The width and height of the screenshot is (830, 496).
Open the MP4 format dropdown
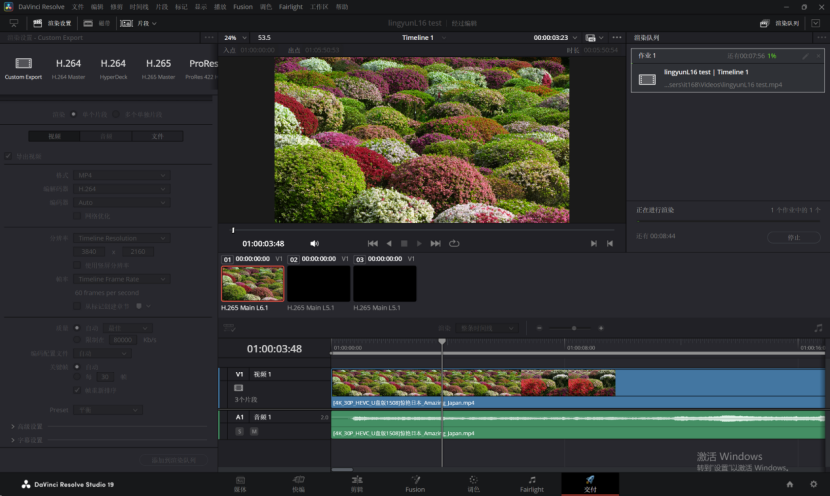122,175
